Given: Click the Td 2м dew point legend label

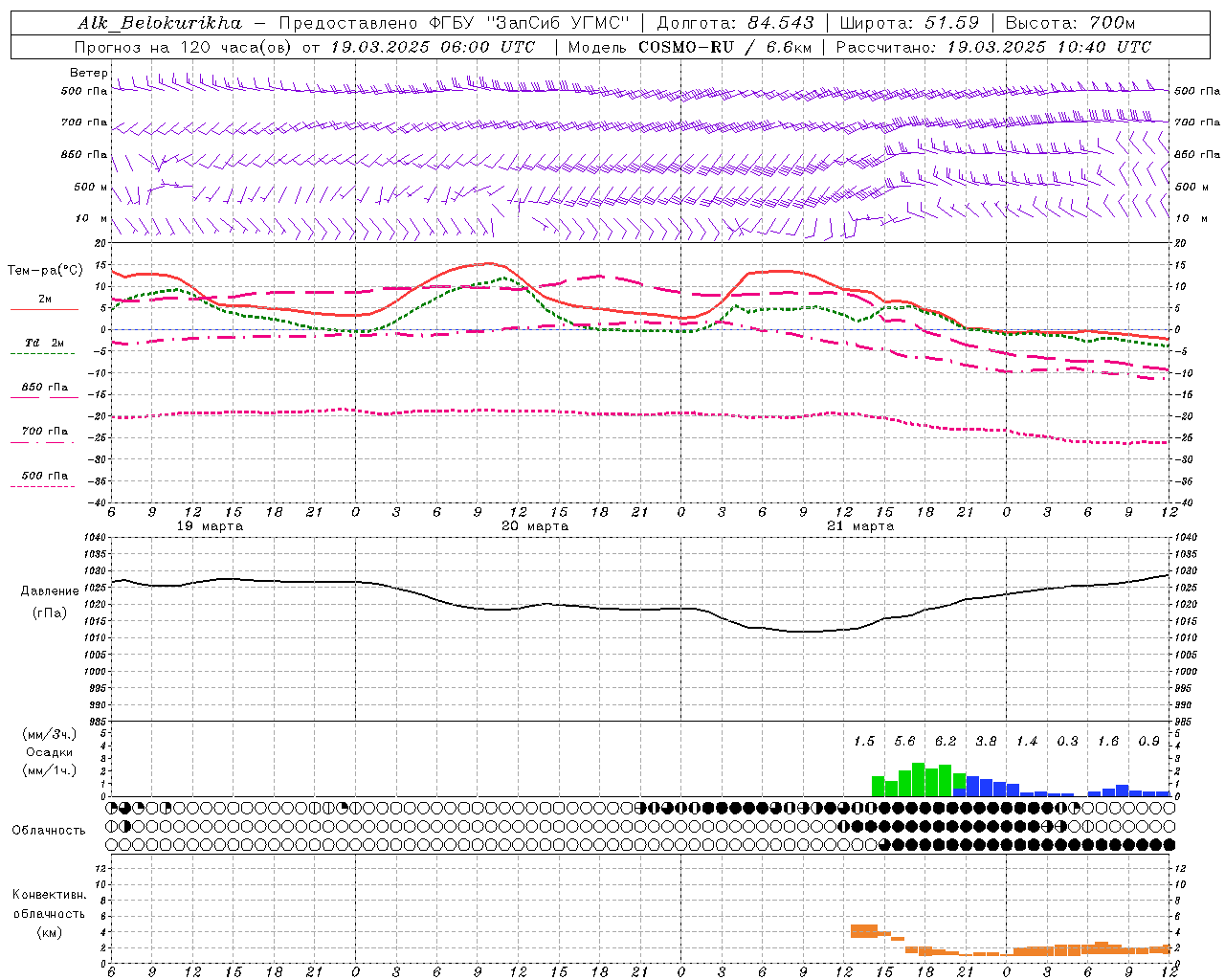Looking at the screenshot, I should click(x=44, y=342).
